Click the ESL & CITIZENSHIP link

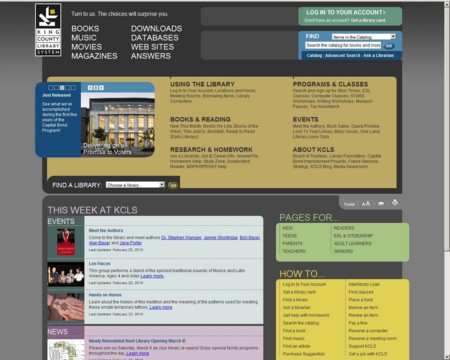(353, 236)
